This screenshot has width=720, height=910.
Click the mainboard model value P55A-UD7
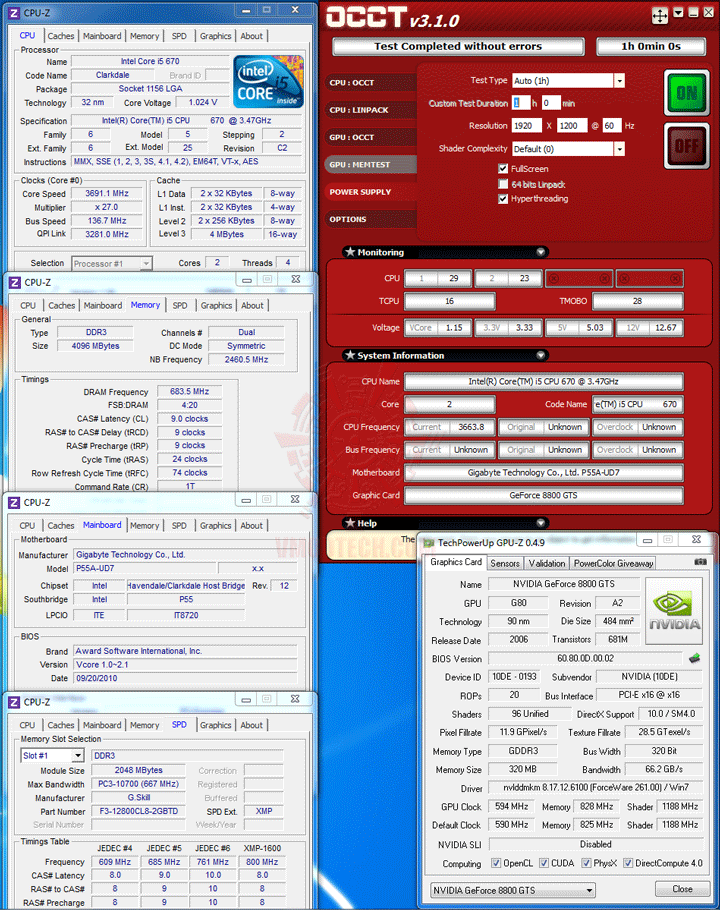[x=144, y=569]
